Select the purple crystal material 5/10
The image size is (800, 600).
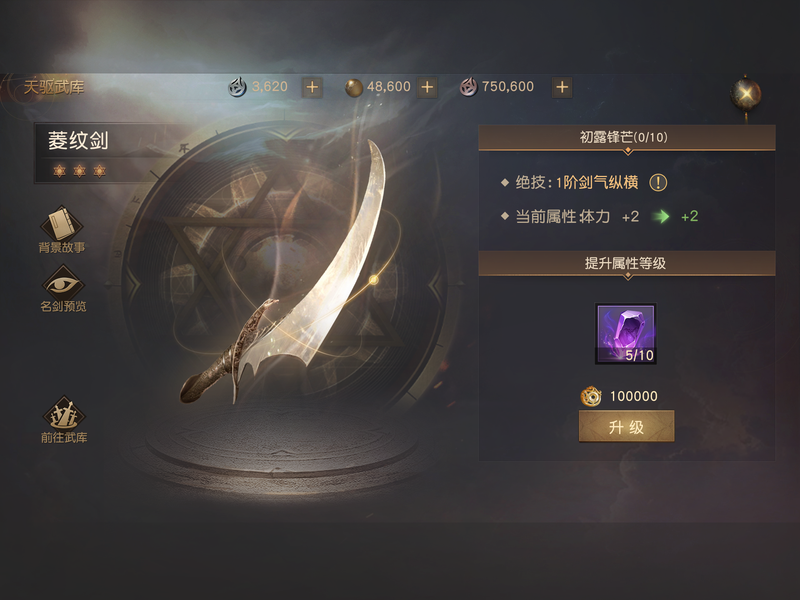tap(626, 334)
